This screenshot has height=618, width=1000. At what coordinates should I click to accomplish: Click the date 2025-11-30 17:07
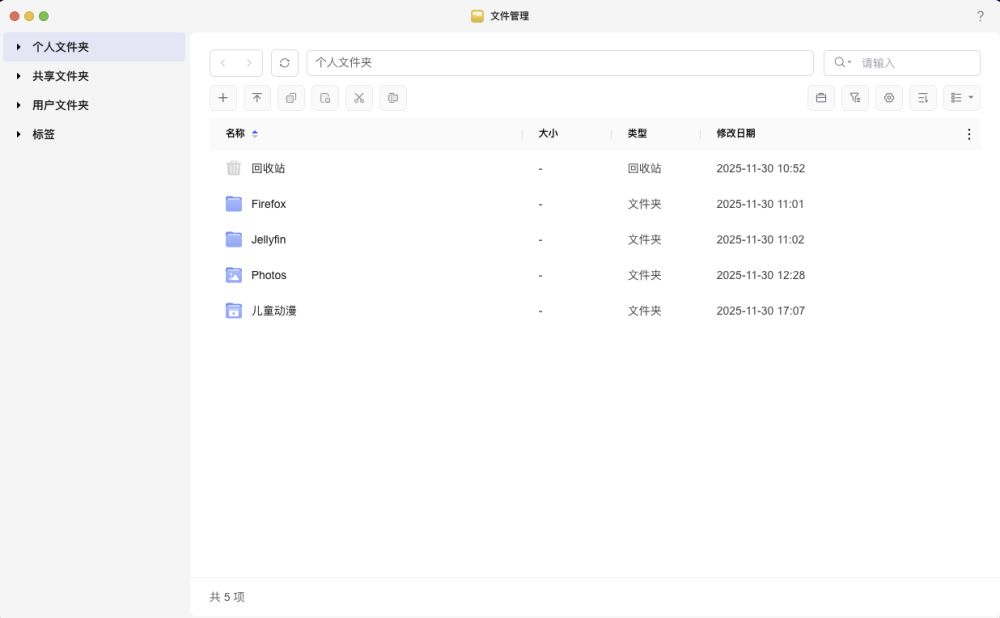click(760, 311)
